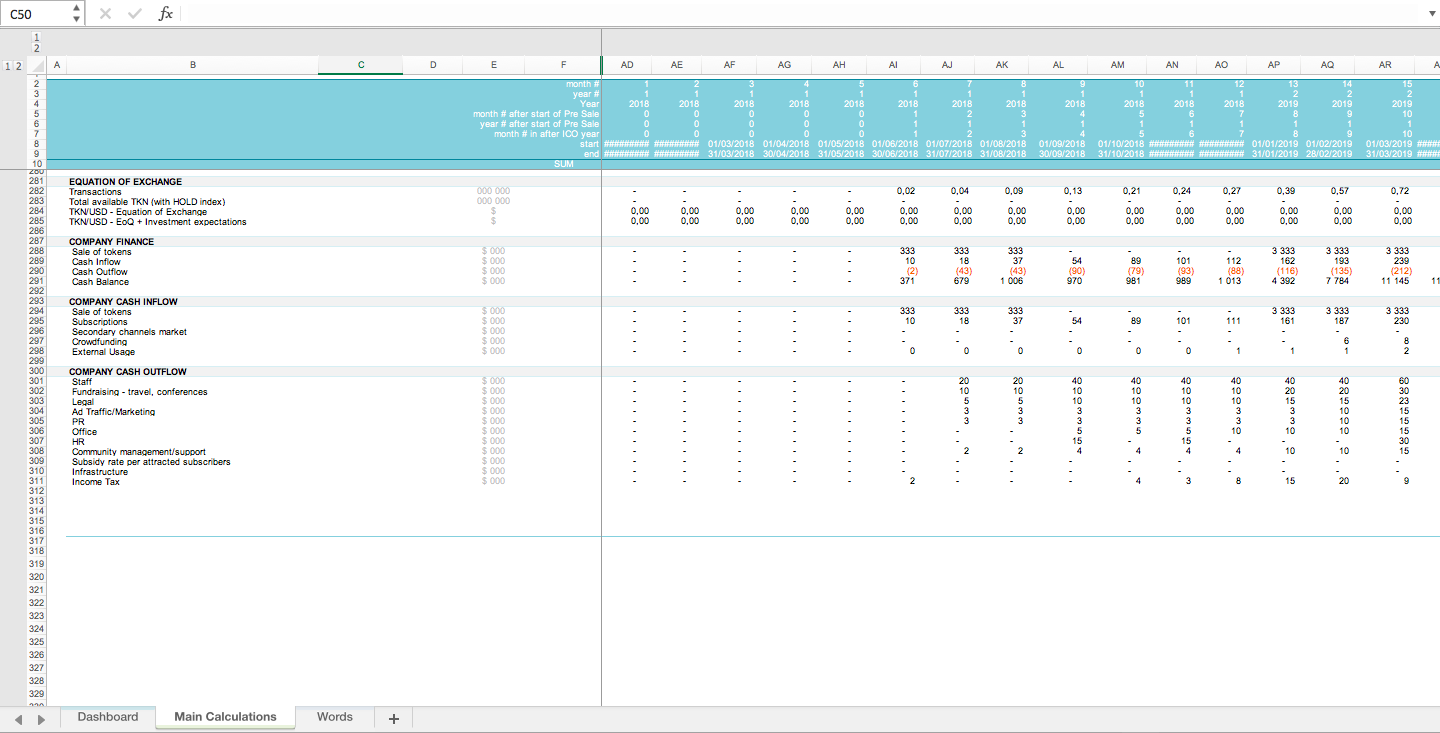The image size is (1440, 733).
Task: Select the Main Calculations sheet tab
Action: tap(225, 717)
